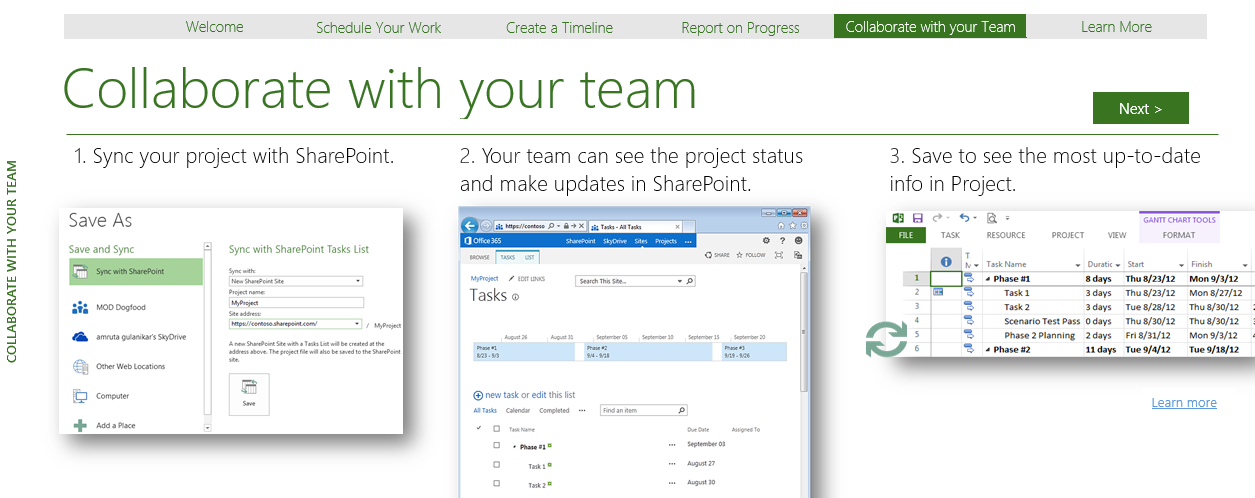Click the Sync with SharePoint Save icon button
This screenshot has width=1255, height=498.
coord(249,393)
